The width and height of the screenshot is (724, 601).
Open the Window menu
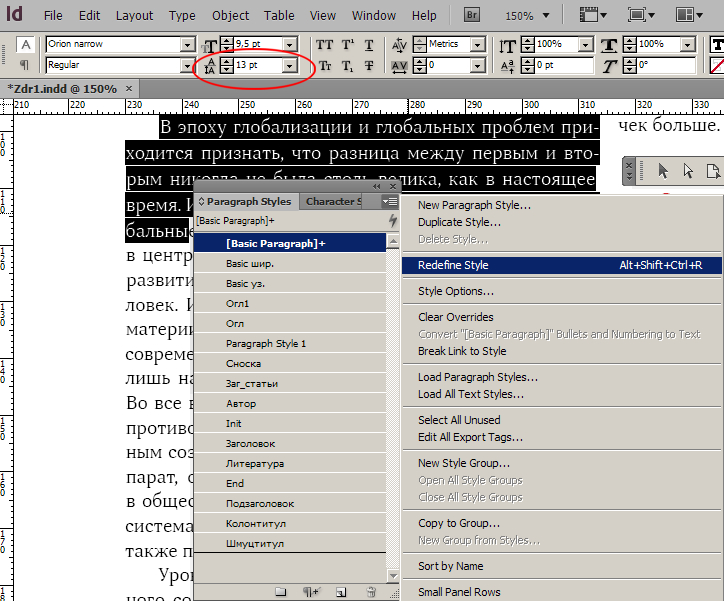pyautogui.click(x=374, y=16)
